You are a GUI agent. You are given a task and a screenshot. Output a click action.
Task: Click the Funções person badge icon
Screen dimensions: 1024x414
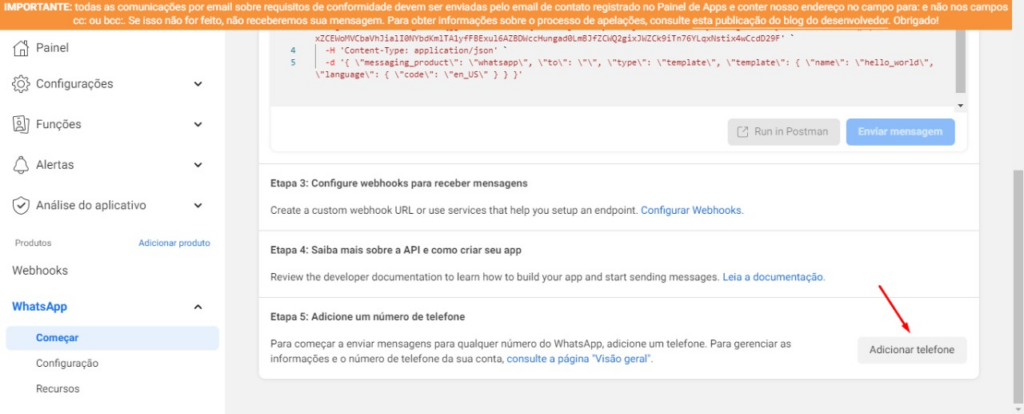(x=20, y=124)
